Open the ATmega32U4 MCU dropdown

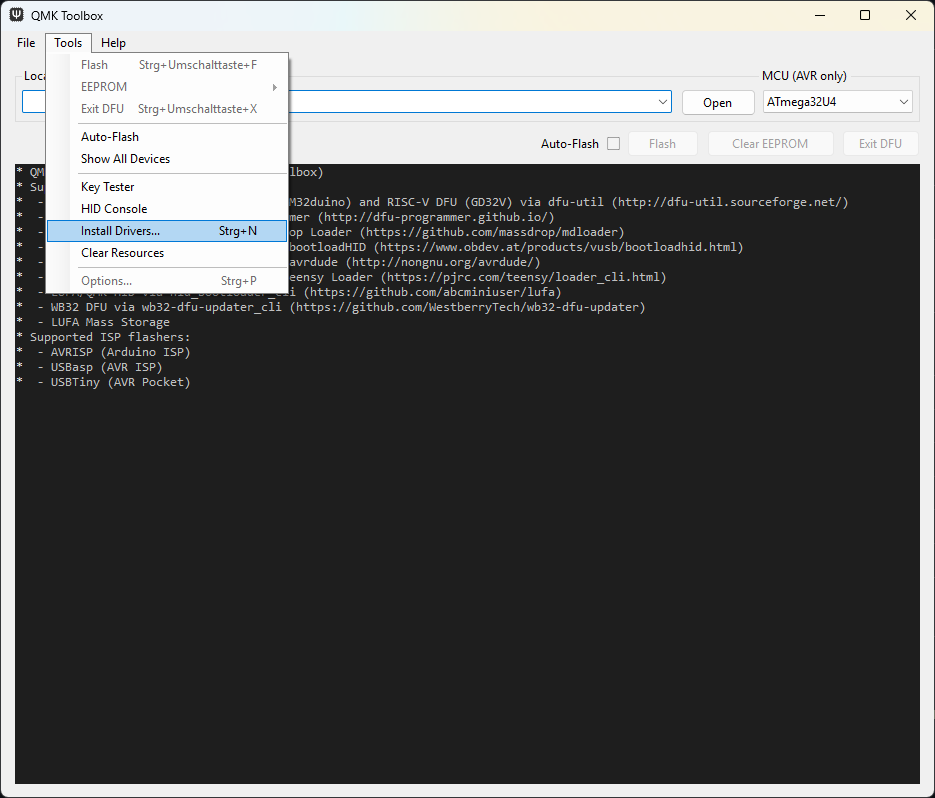[838, 102]
